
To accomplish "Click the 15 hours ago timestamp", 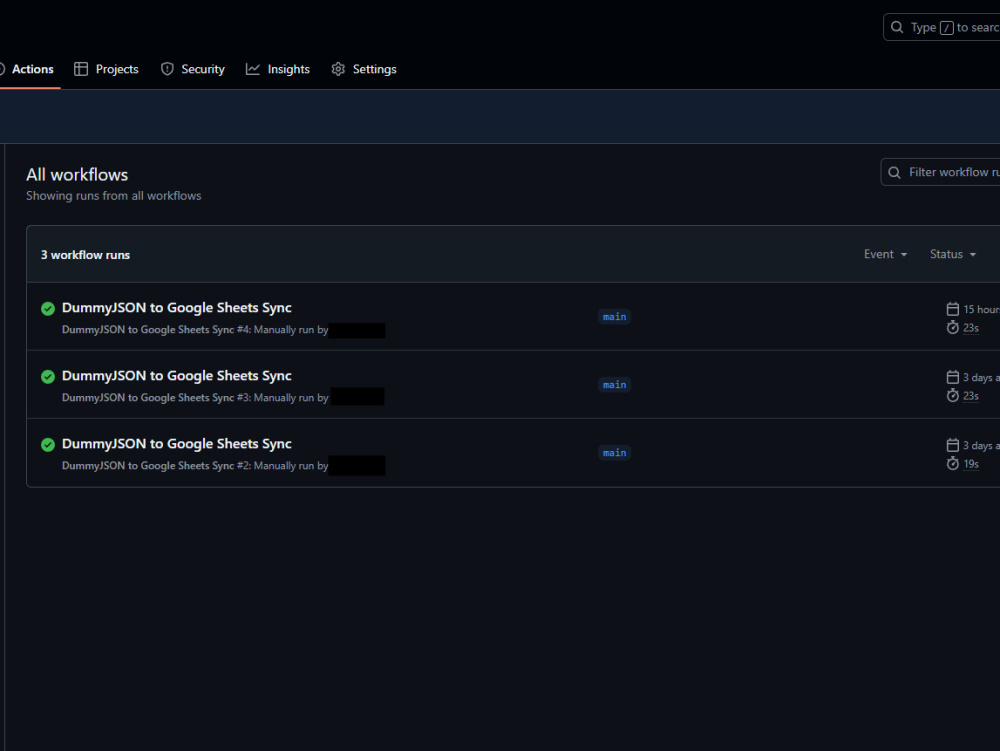I will (x=982, y=309).
